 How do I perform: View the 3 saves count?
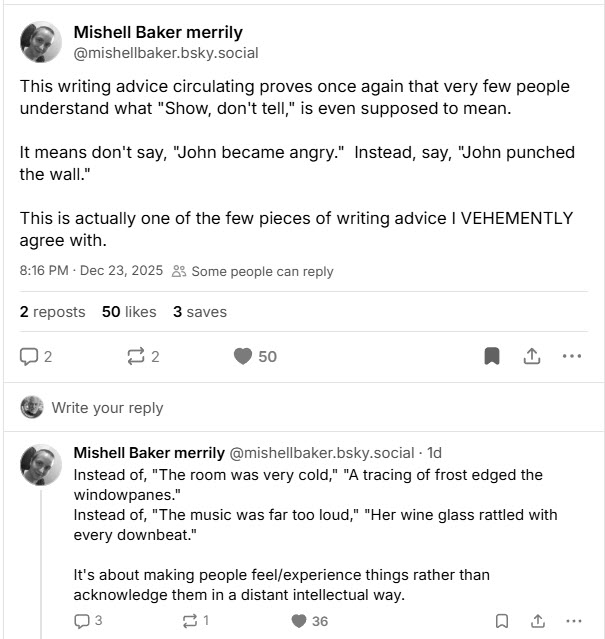point(200,312)
